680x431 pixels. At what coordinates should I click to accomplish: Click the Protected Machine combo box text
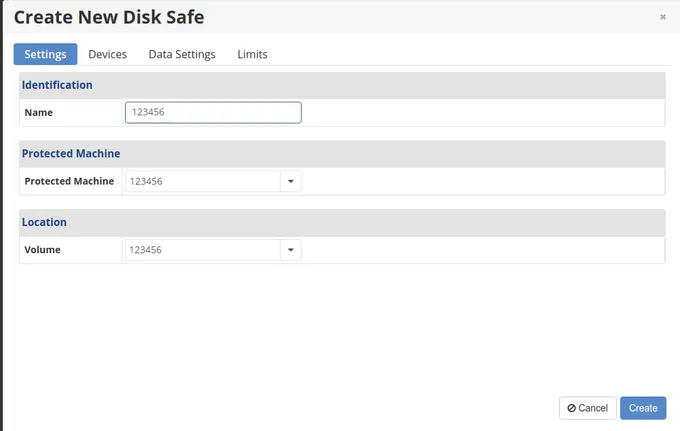203,181
